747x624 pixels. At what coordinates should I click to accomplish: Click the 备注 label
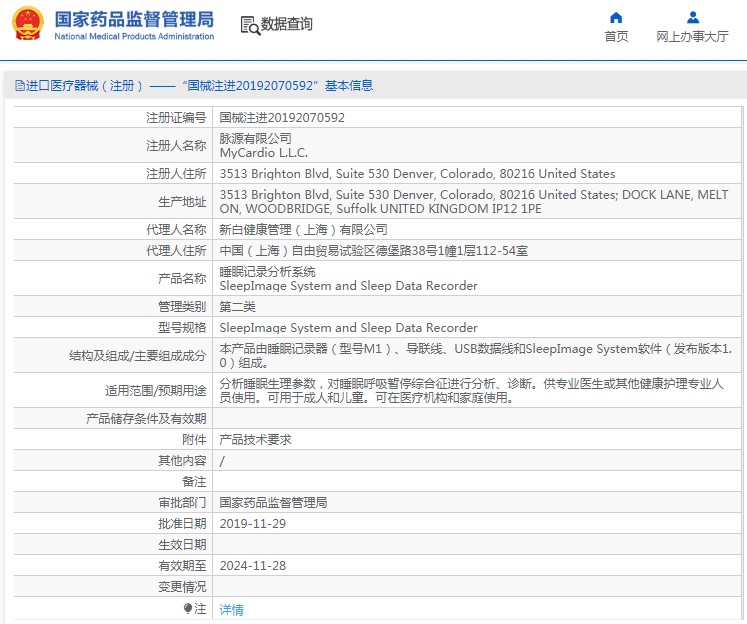coord(194,482)
